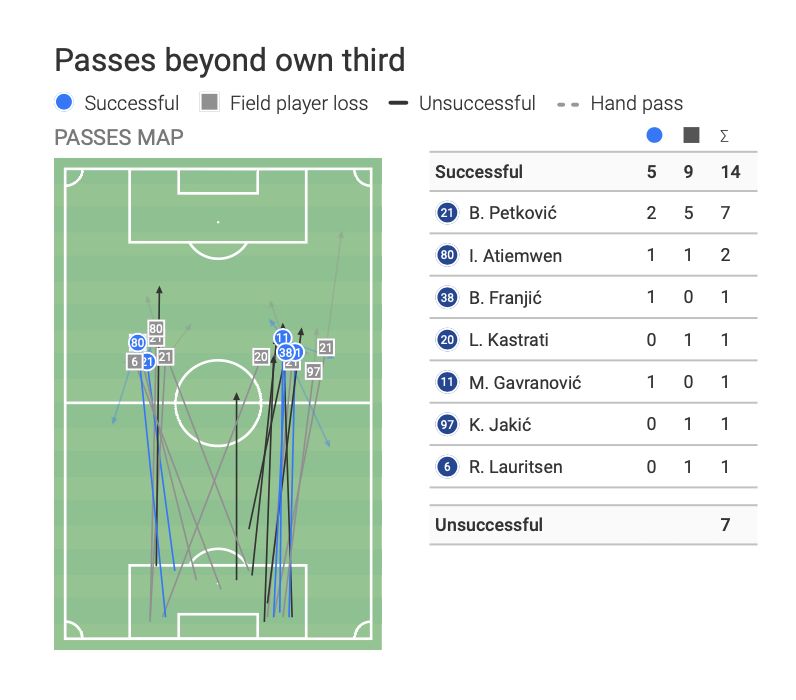Click L. Kastrati's number 20 table badge

click(x=447, y=340)
